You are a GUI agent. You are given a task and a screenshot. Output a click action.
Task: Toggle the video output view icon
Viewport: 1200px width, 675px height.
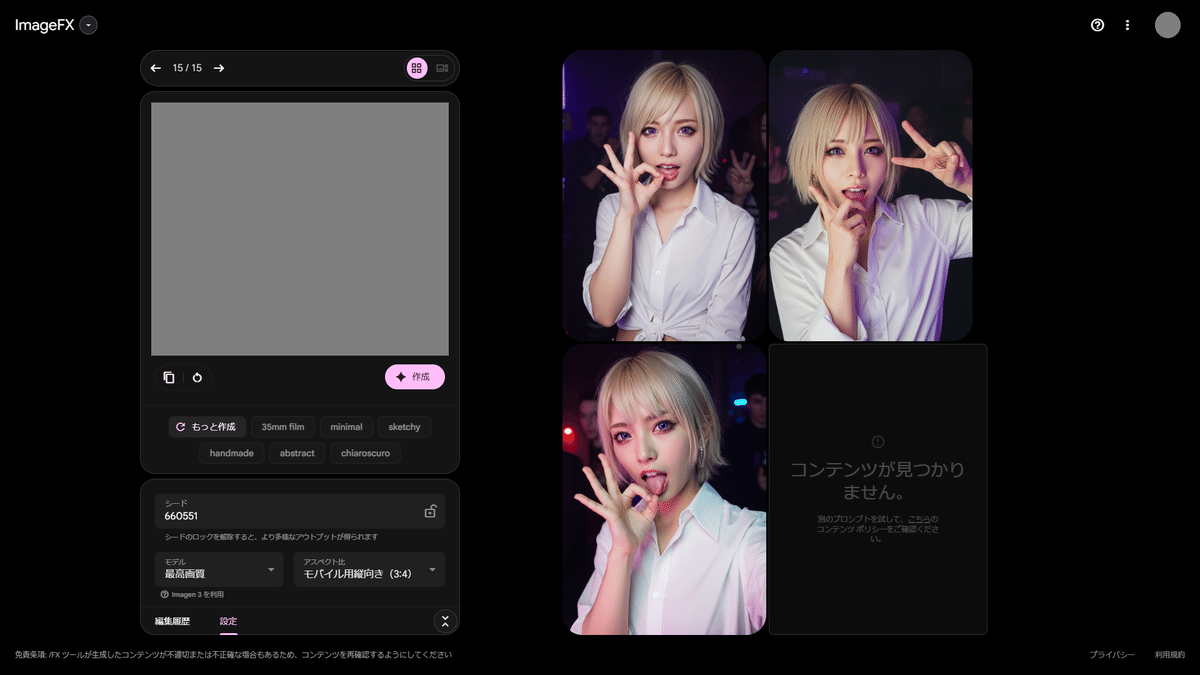[442, 67]
